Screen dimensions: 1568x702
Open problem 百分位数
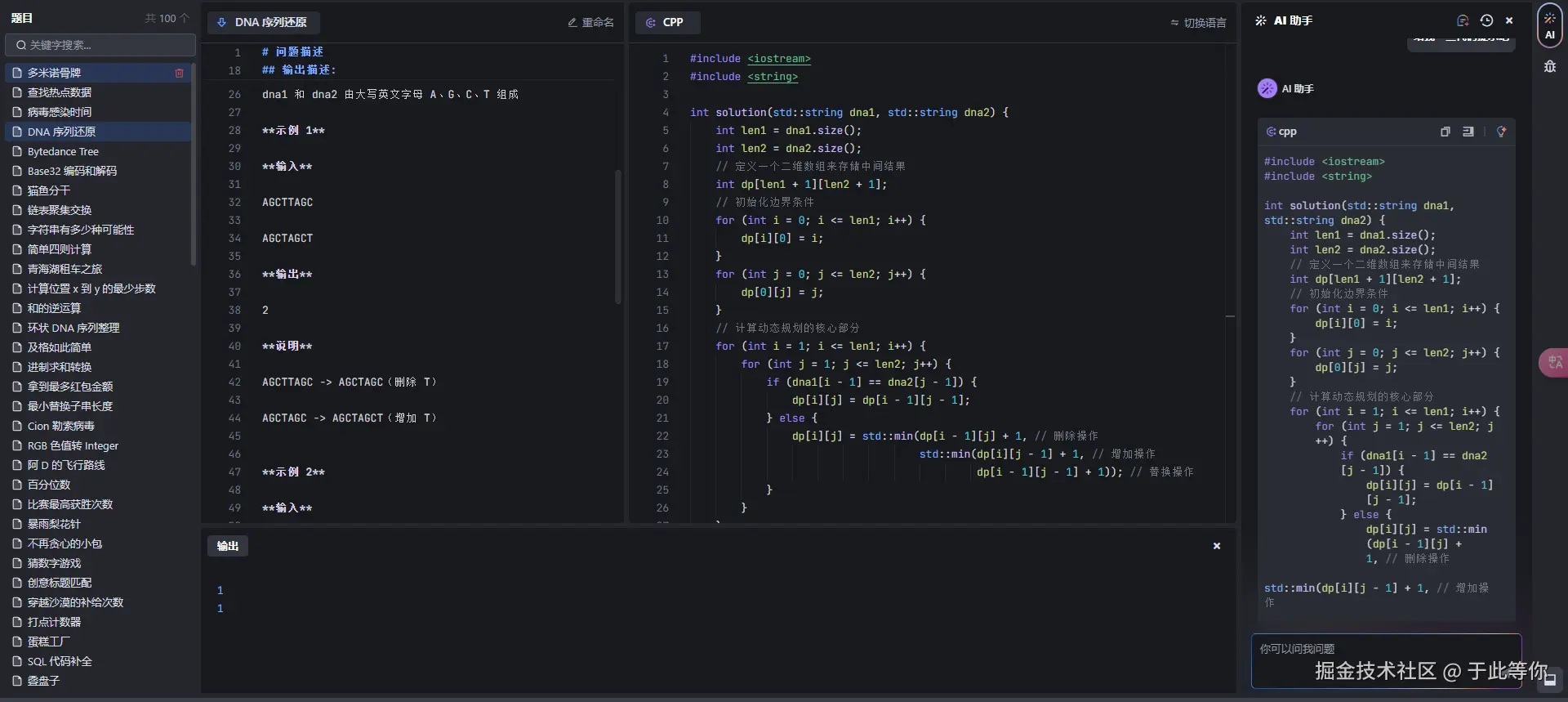pyautogui.click(x=98, y=485)
